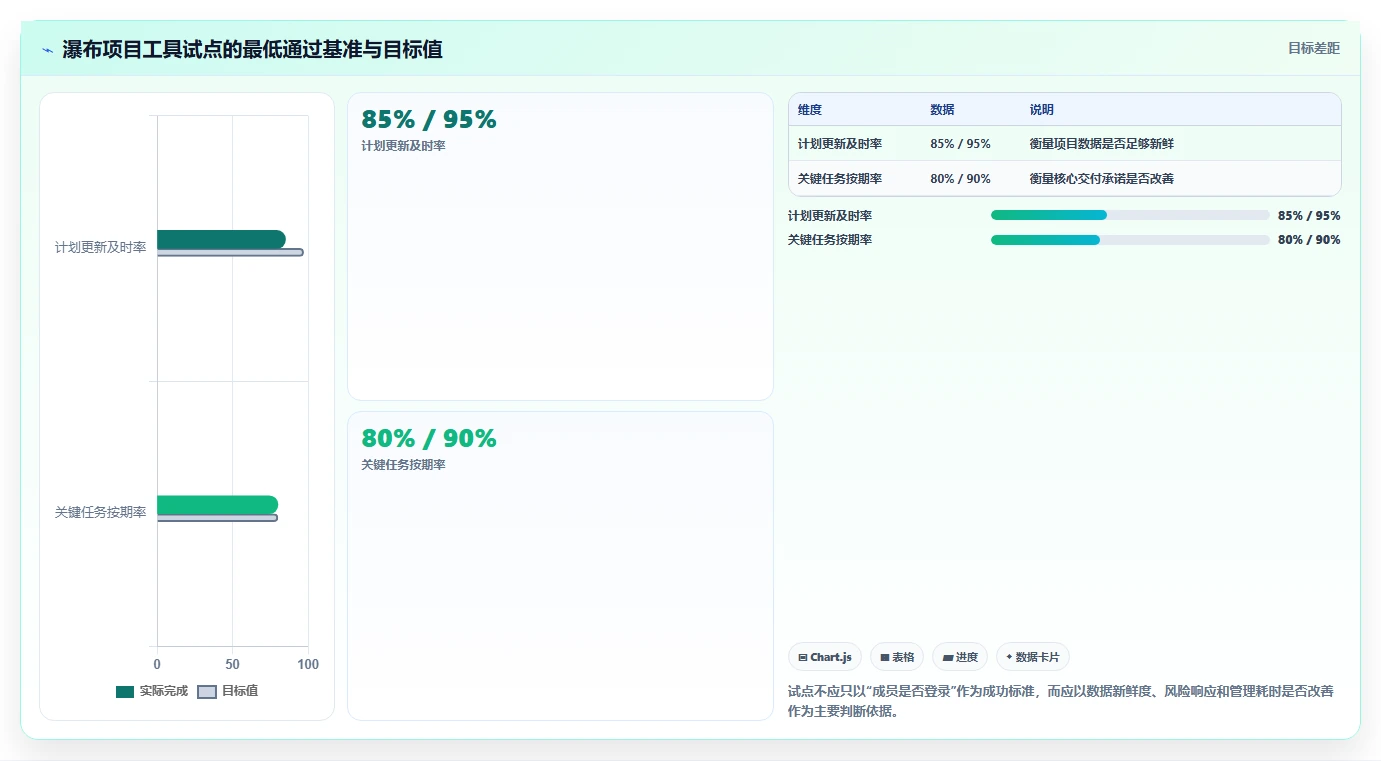1381x761 pixels.
Task: Click the 80% / 90% progress value text
Action: [1309, 240]
